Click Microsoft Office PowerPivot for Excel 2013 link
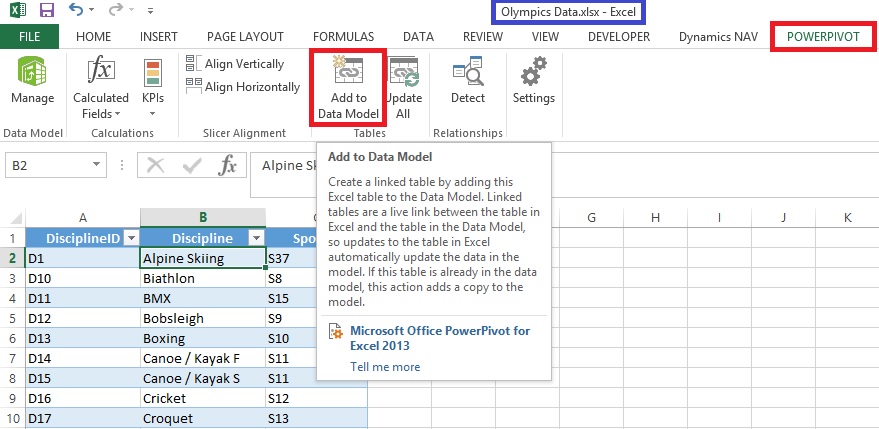This screenshot has height=429, width=879. [440, 338]
